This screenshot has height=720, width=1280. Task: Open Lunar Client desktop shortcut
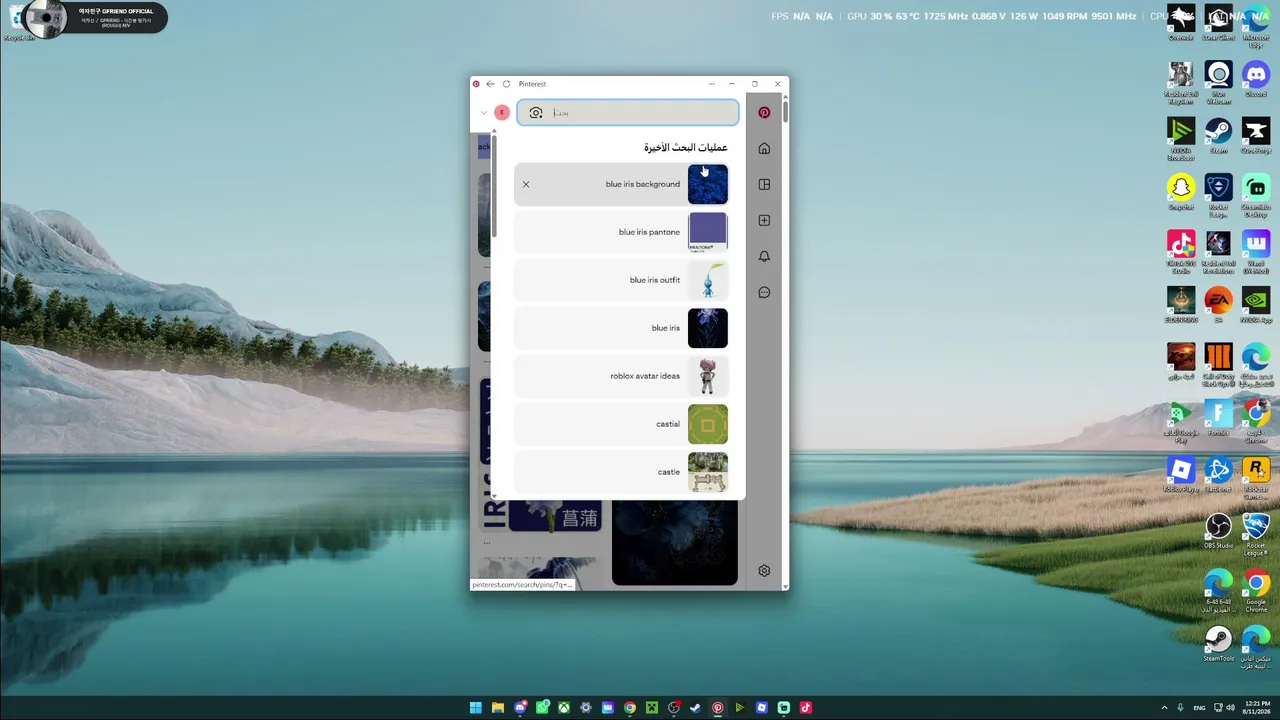tap(1218, 21)
